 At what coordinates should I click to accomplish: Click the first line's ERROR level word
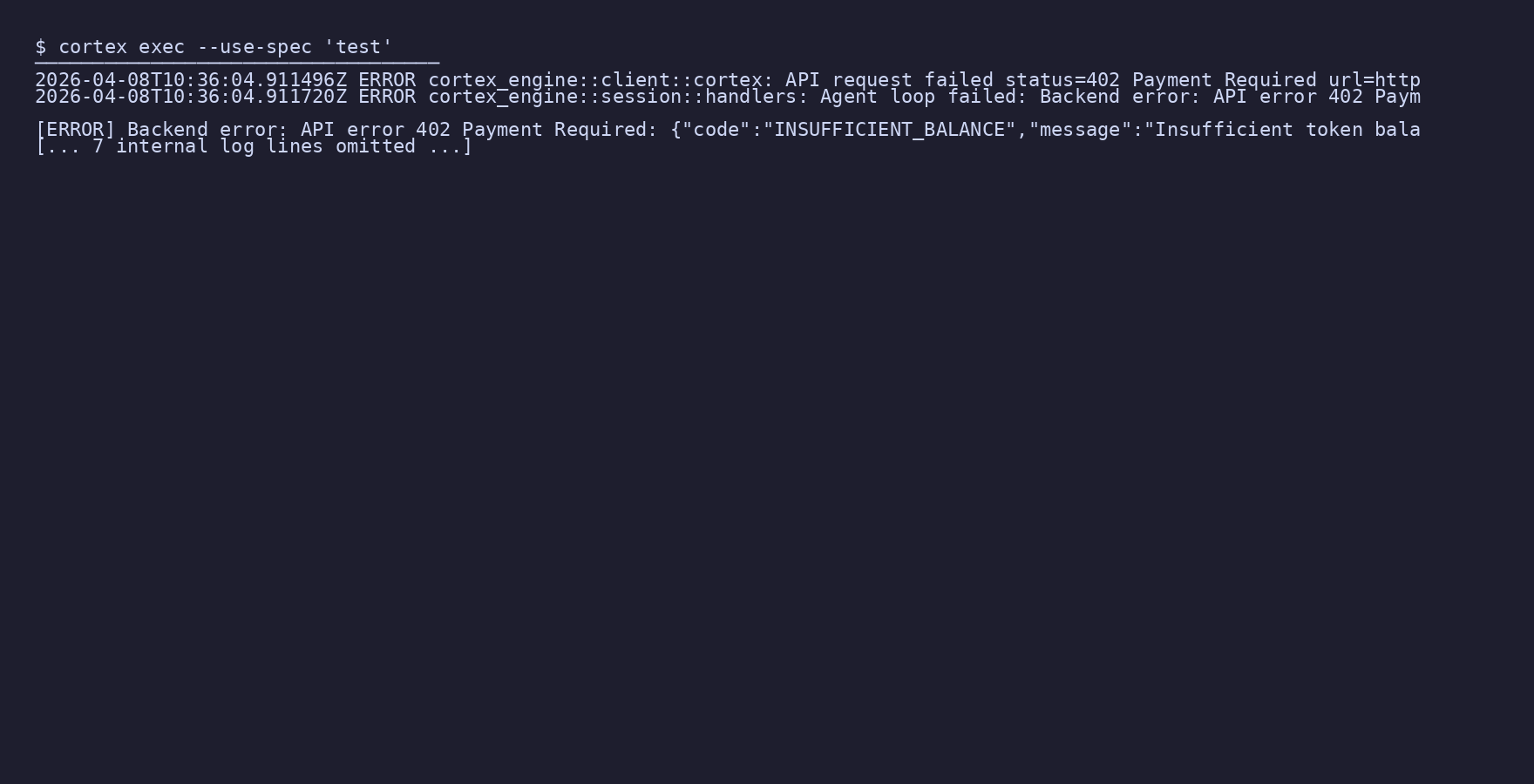coord(387,80)
